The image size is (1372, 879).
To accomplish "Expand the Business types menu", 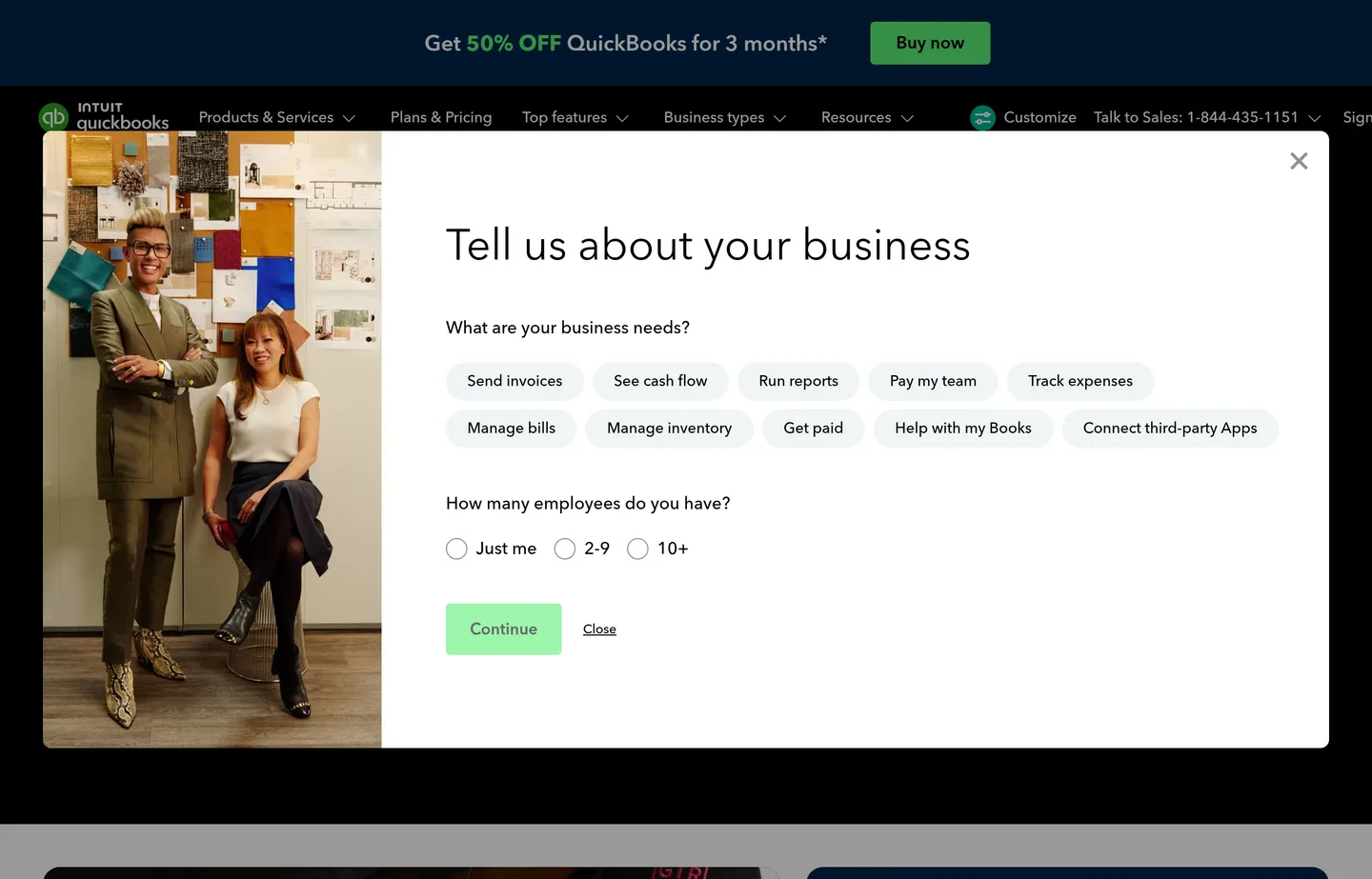I will point(725,117).
